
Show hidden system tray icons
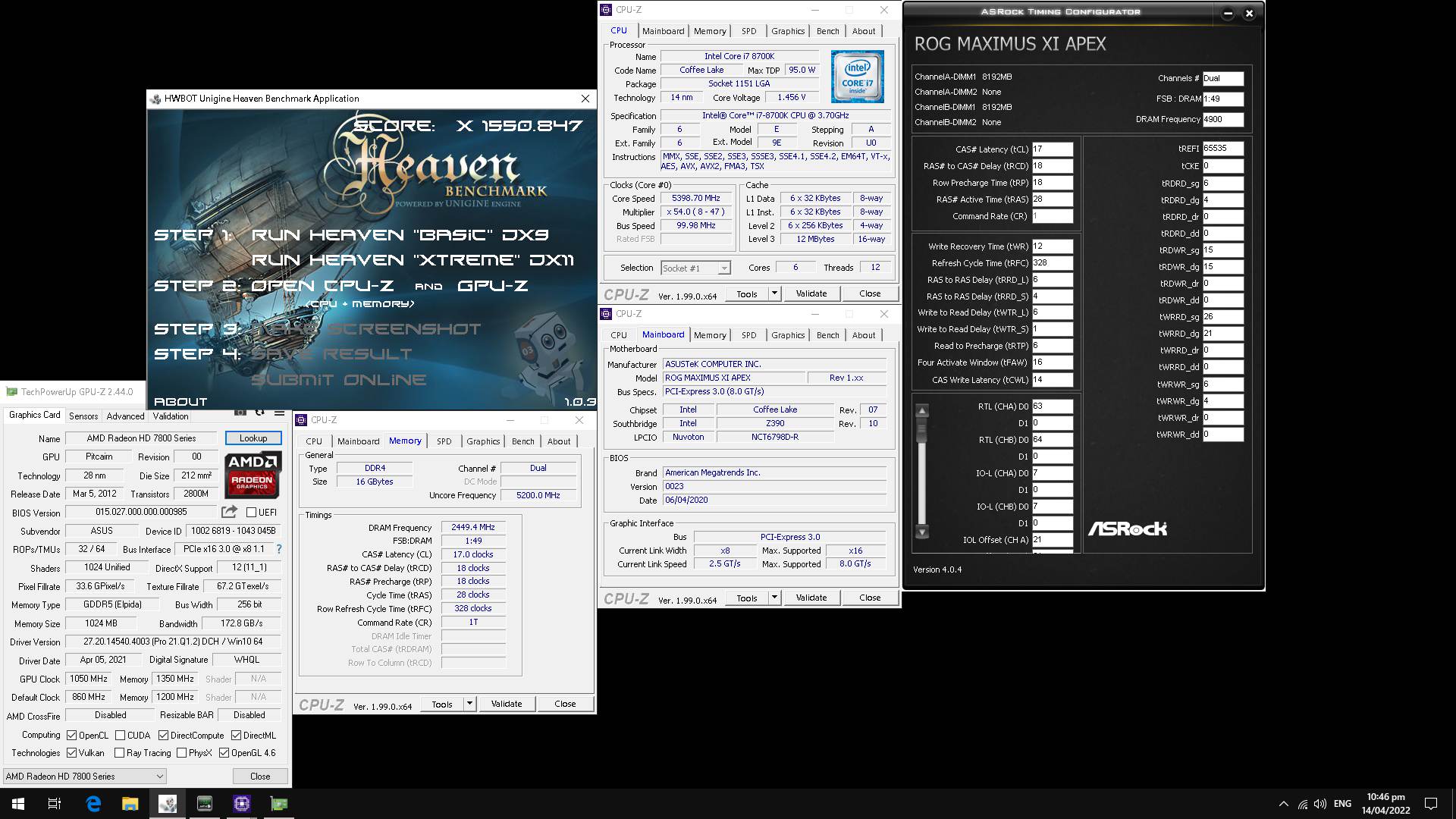[x=1283, y=804]
